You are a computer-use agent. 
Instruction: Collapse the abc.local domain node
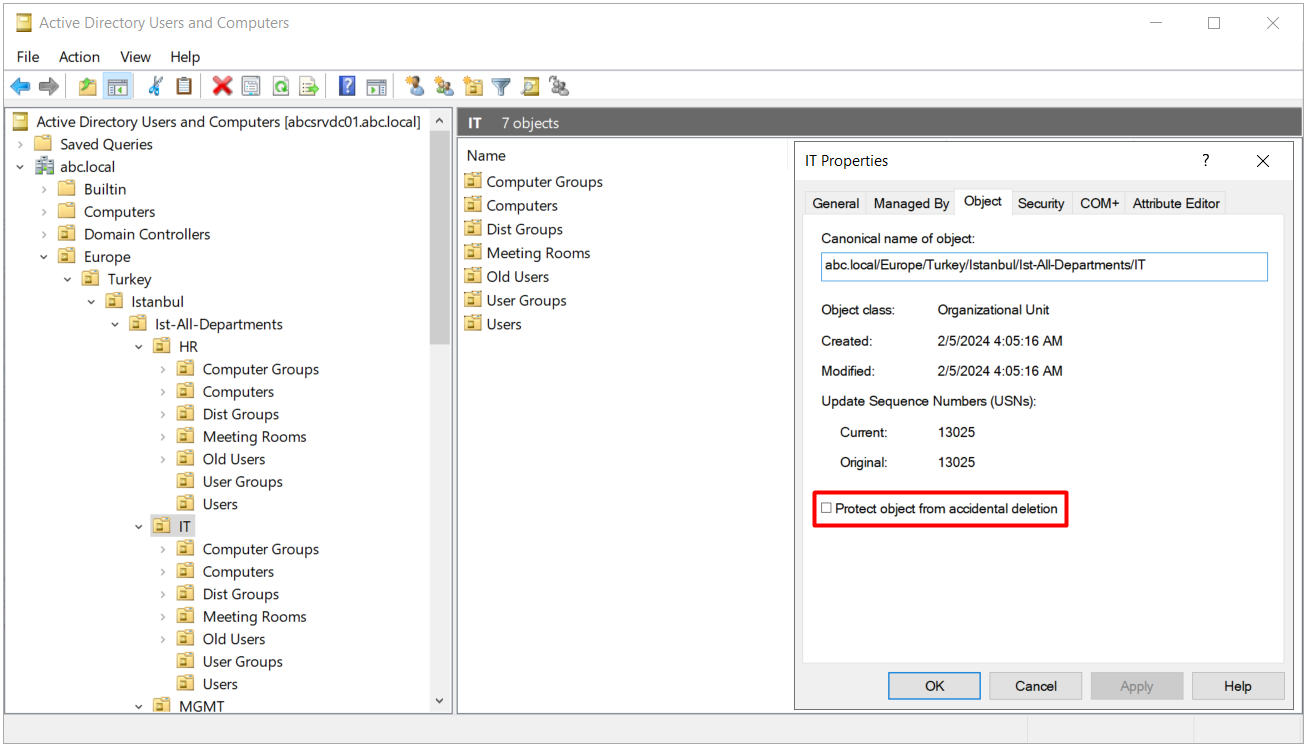pos(20,167)
